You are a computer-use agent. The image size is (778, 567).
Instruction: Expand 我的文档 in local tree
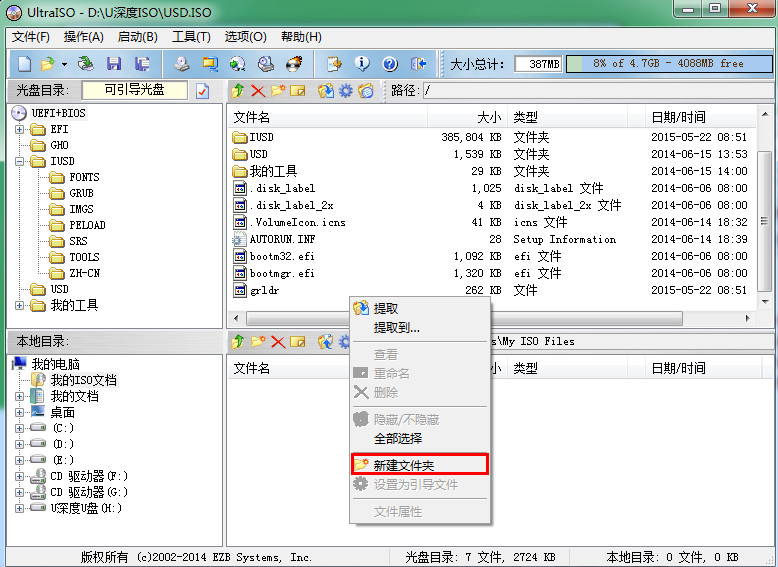click(19, 396)
